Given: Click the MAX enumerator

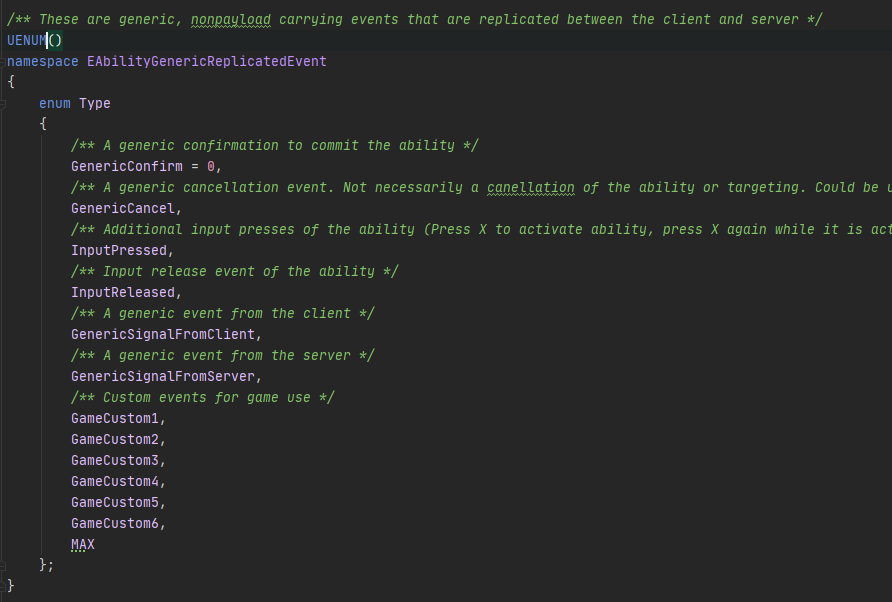Looking at the screenshot, I should (83, 545).
